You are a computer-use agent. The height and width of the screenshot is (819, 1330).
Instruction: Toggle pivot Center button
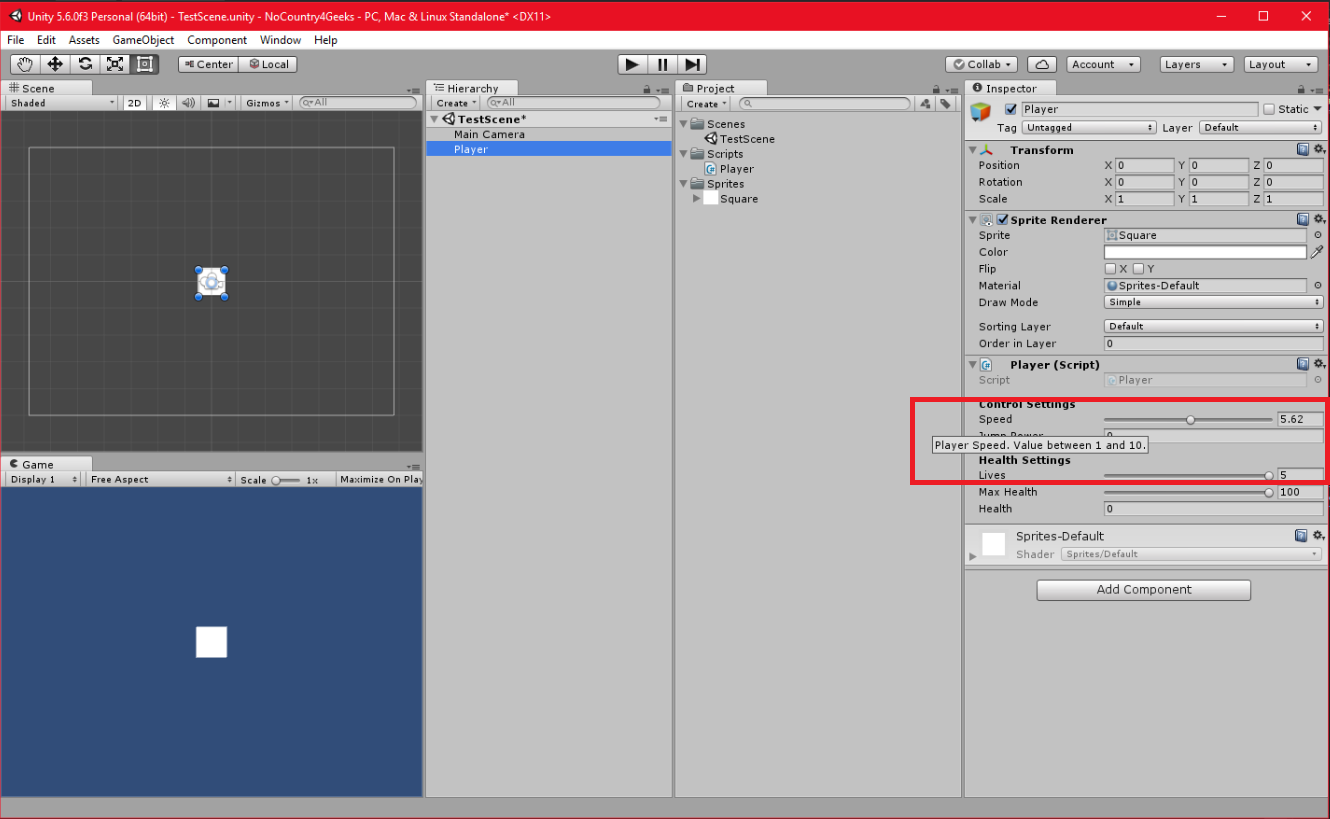click(x=208, y=64)
